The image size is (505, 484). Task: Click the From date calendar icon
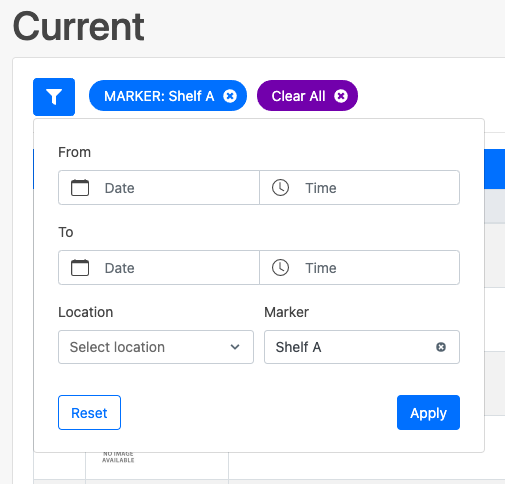pos(80,188)
